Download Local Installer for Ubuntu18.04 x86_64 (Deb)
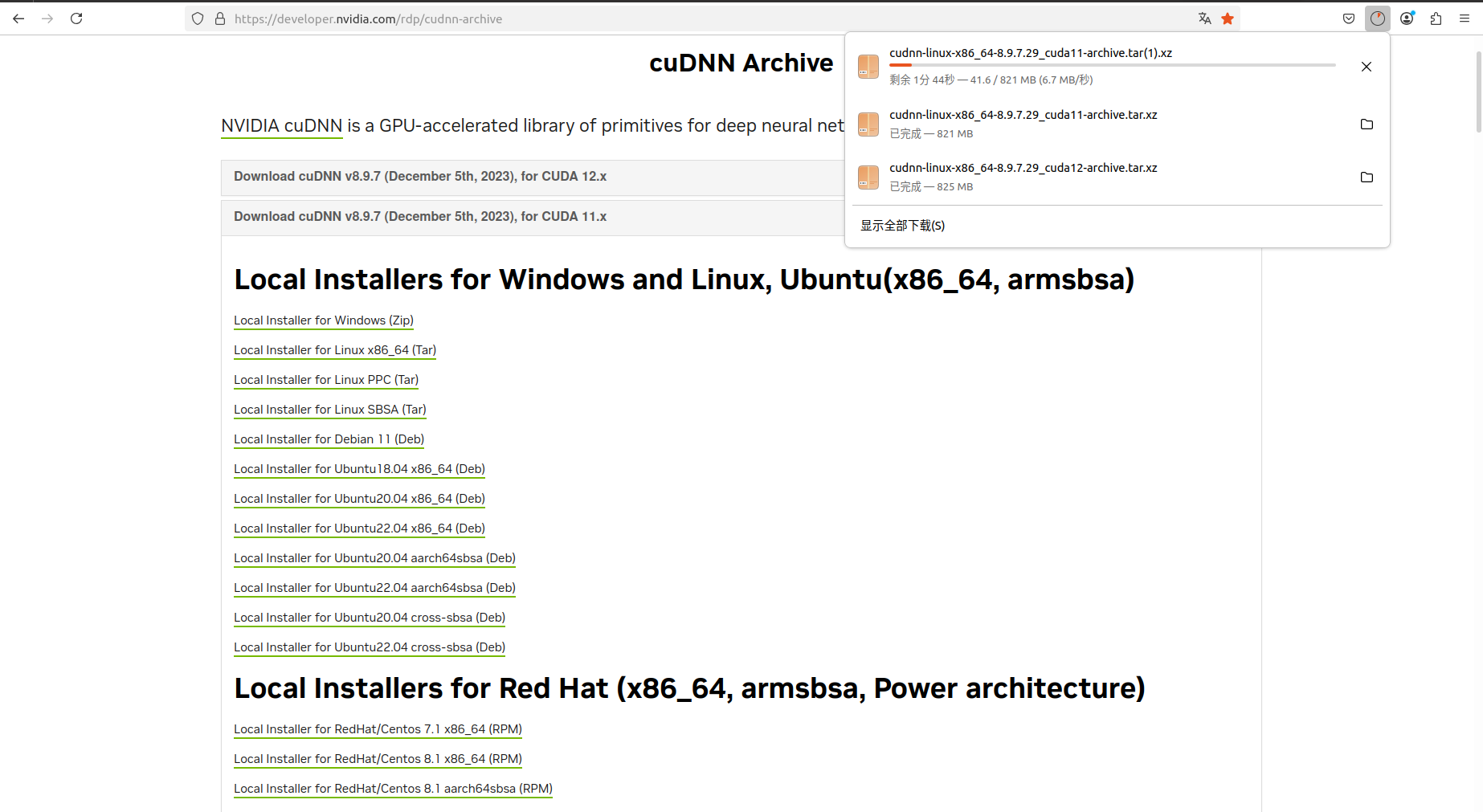The image size is (1483, 812). (359, 469)
